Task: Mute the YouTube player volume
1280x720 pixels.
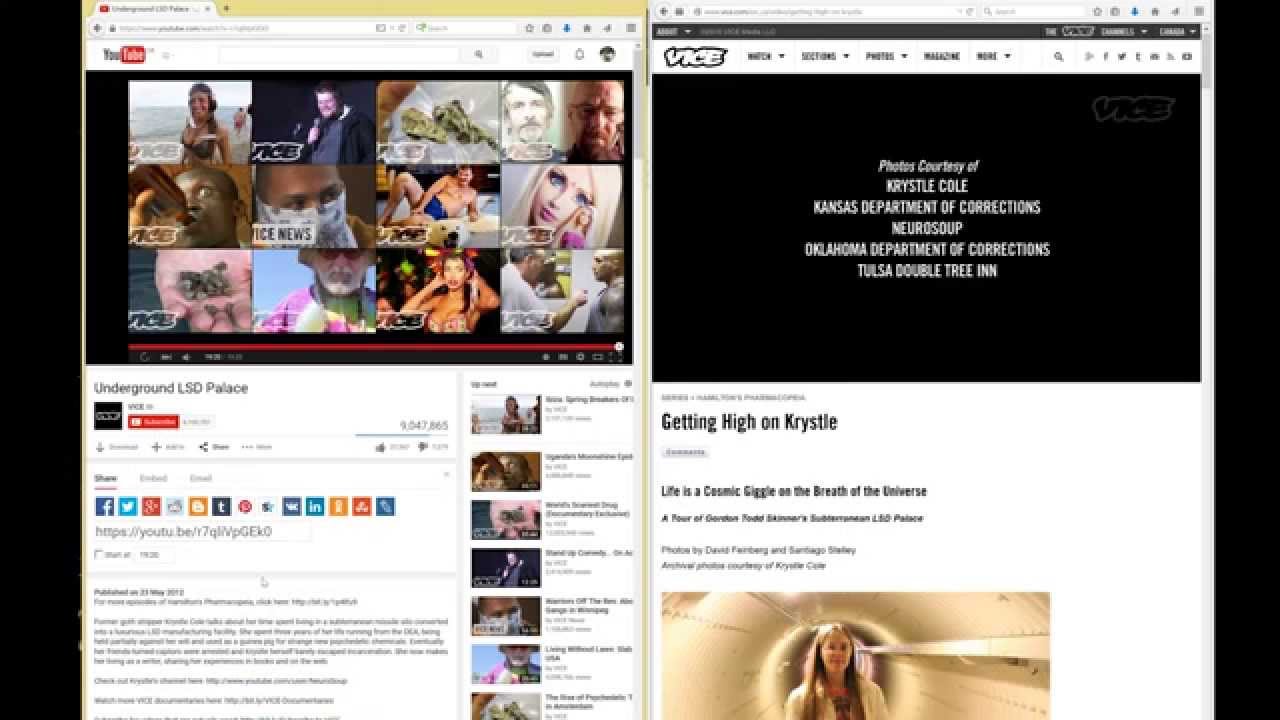Action: coord(186,357)
